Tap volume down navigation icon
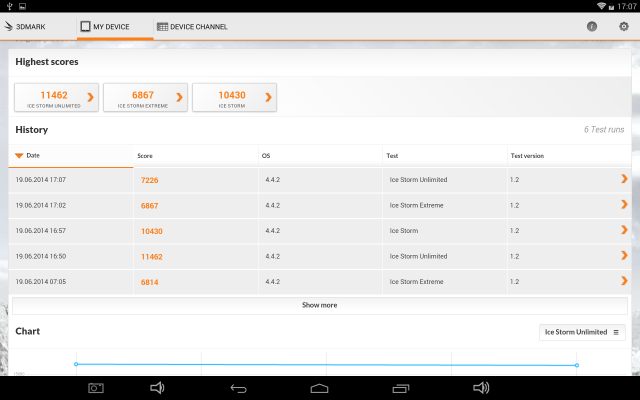 click(157, 388)
